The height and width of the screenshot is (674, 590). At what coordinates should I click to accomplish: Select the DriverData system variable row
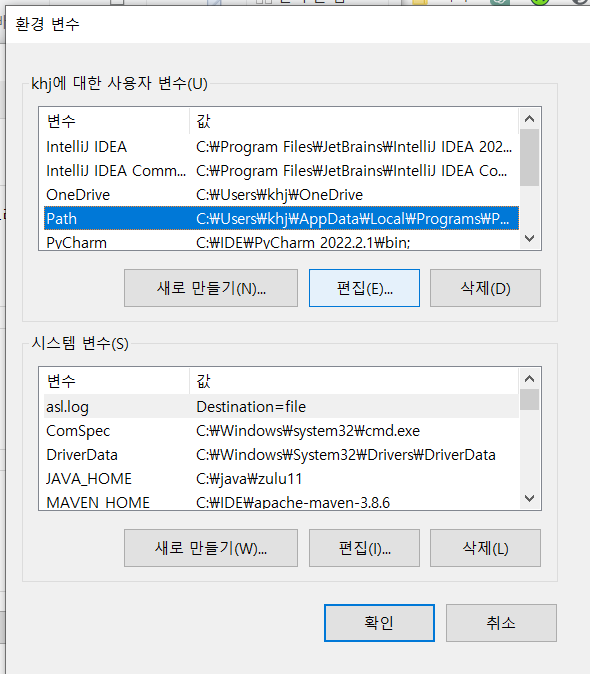[281, 455]
